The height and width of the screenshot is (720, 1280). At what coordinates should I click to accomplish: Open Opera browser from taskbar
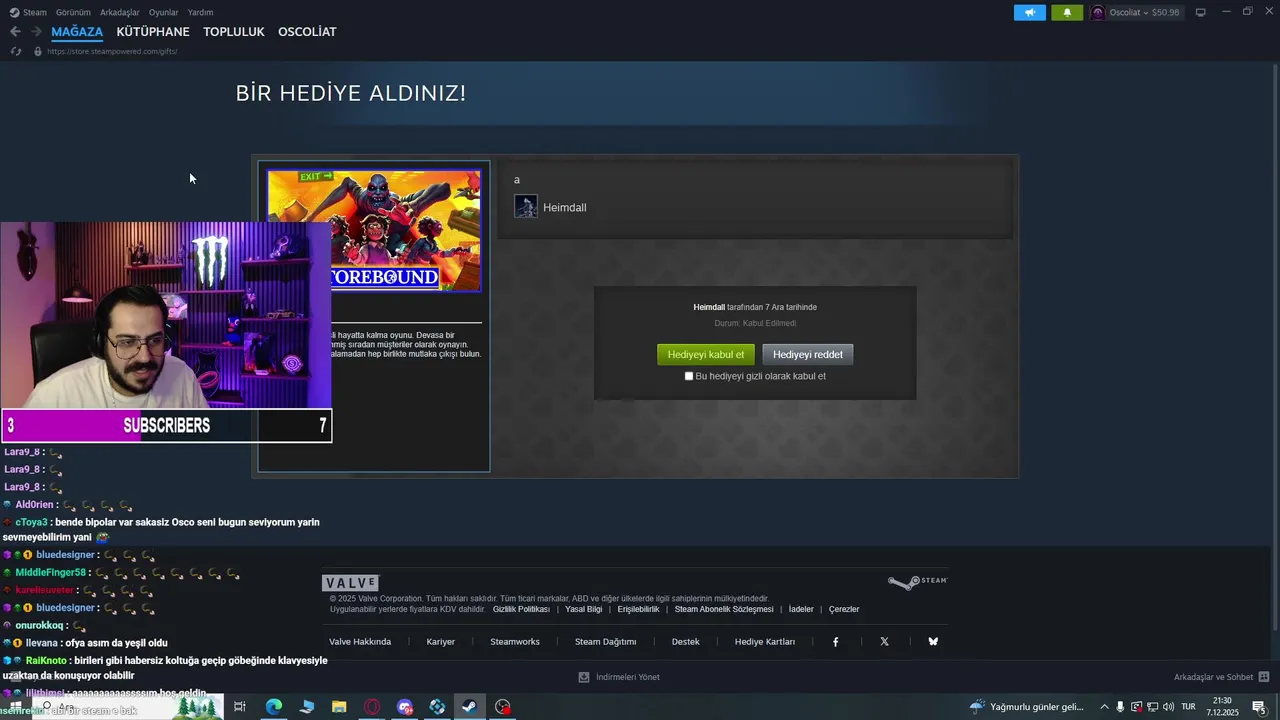click(x=372, y=707)
